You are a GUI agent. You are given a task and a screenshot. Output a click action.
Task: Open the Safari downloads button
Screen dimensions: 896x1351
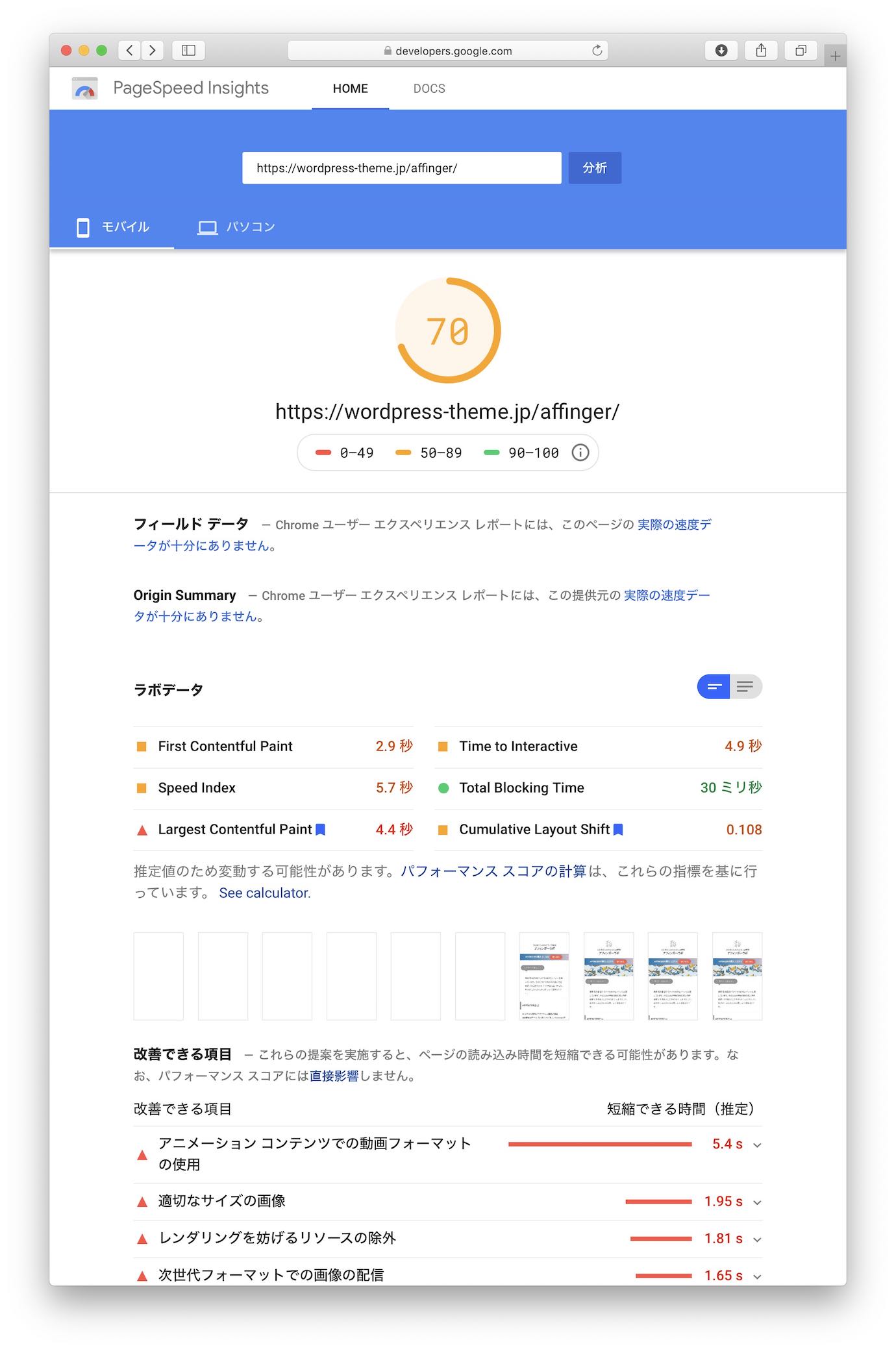click(x=721, y=51)
